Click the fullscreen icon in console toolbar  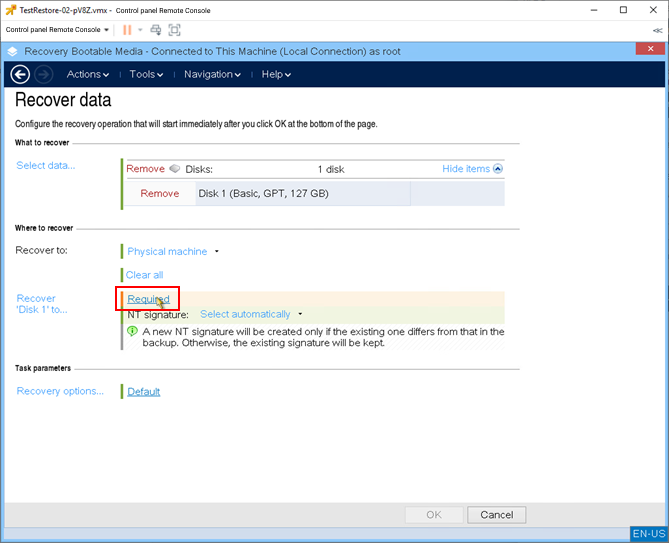[x=175, y=30]
